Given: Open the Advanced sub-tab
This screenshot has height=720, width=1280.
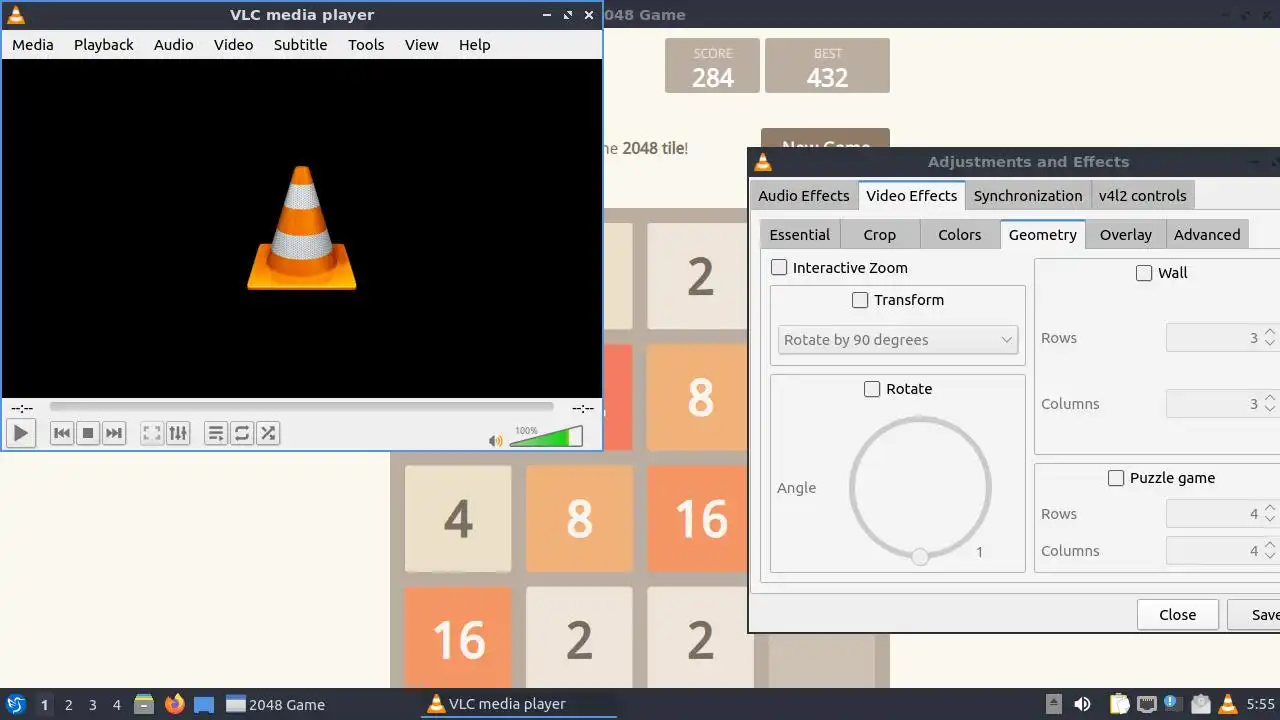Looking at the screenshot, I should point(1207,235).
